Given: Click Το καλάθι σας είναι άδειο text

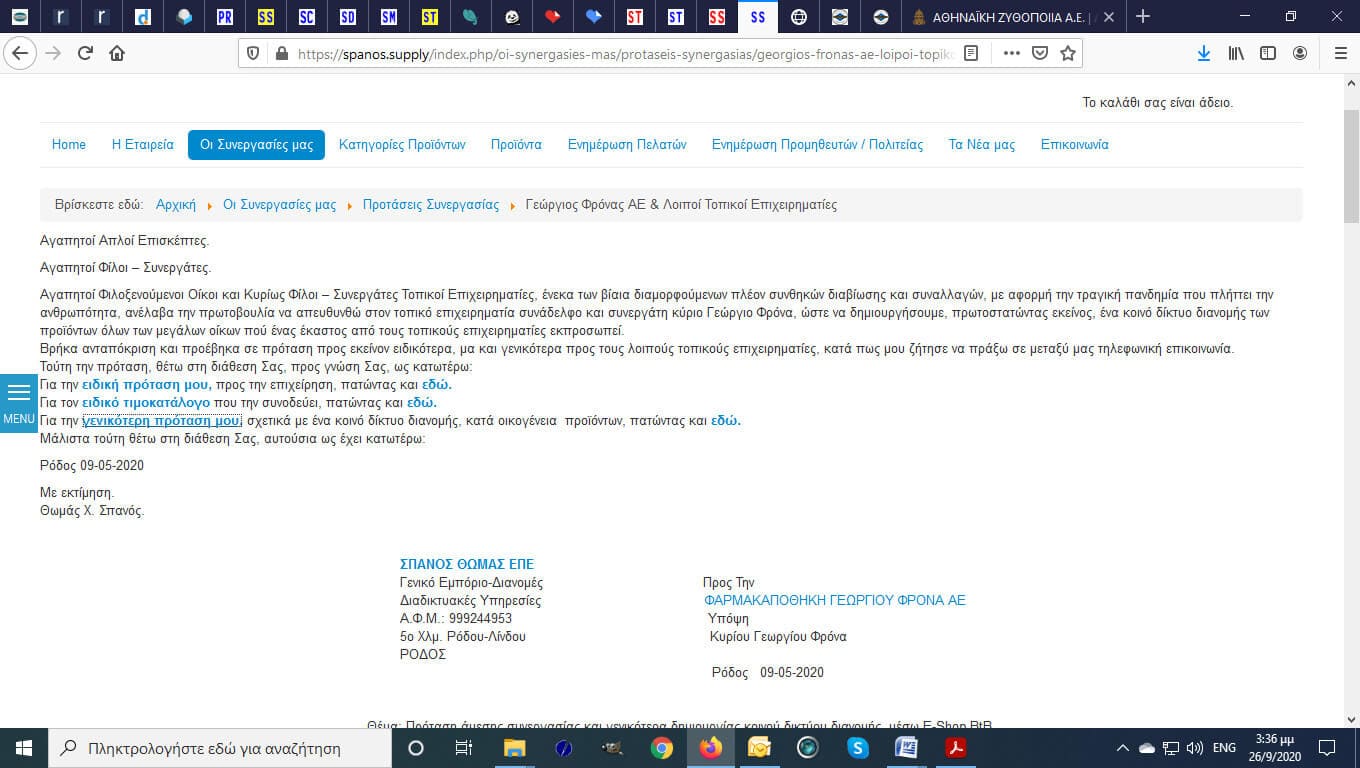Looking at the screenshot, I should pyautogui.click(x=1158, y=103).
